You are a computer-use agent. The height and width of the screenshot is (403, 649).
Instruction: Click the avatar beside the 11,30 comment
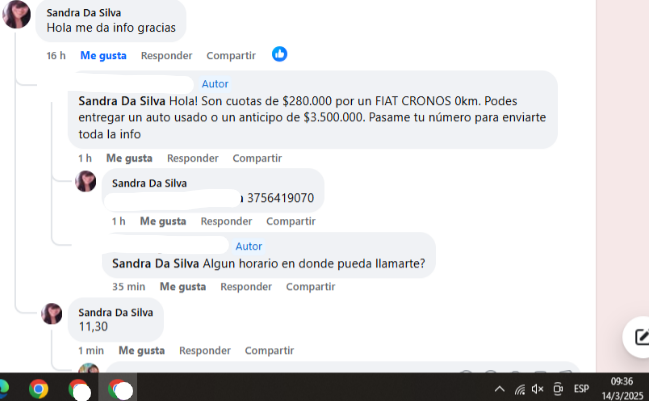(52, 314)
